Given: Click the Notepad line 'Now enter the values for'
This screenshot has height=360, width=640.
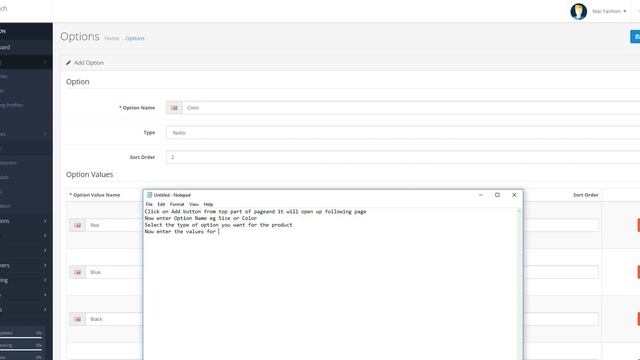Looking at the screenshot, I should click(180, 231).
